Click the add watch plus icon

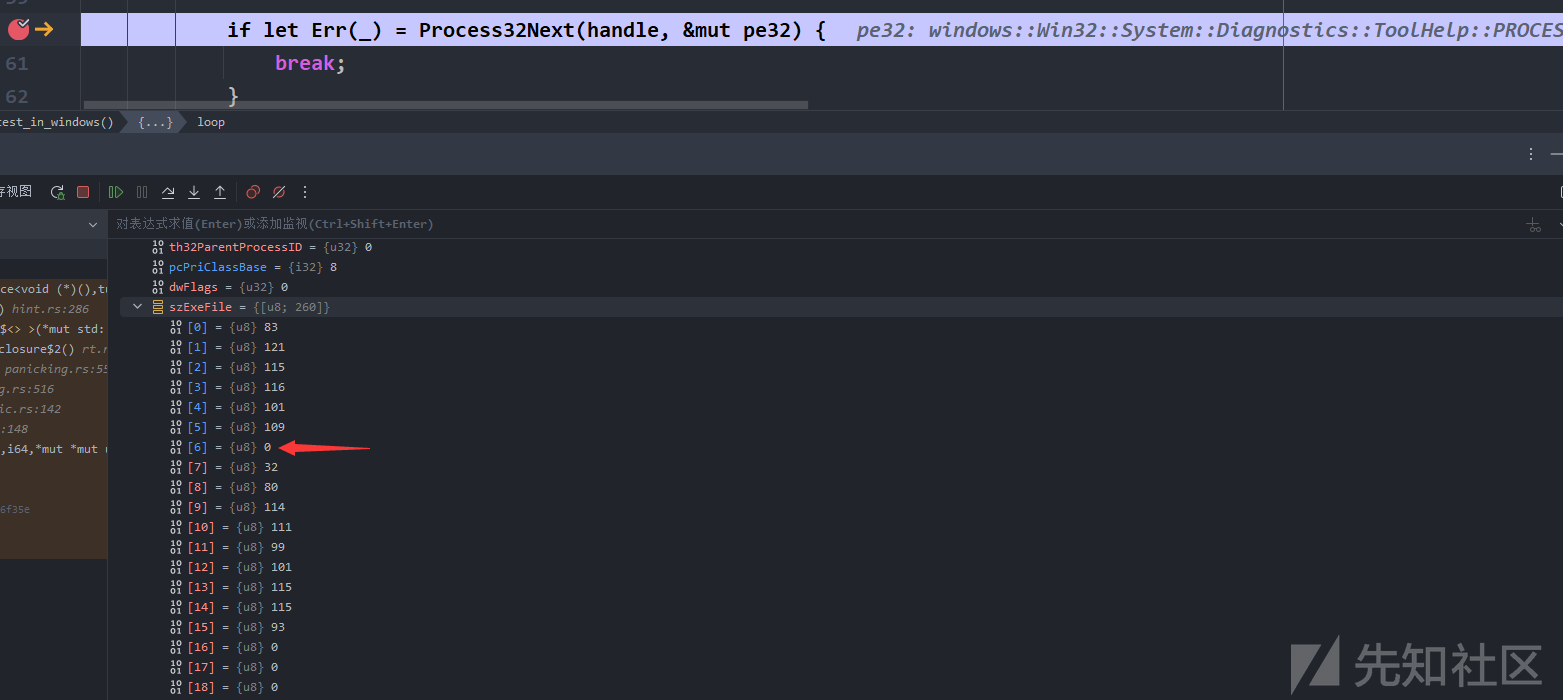point(1534,225)
